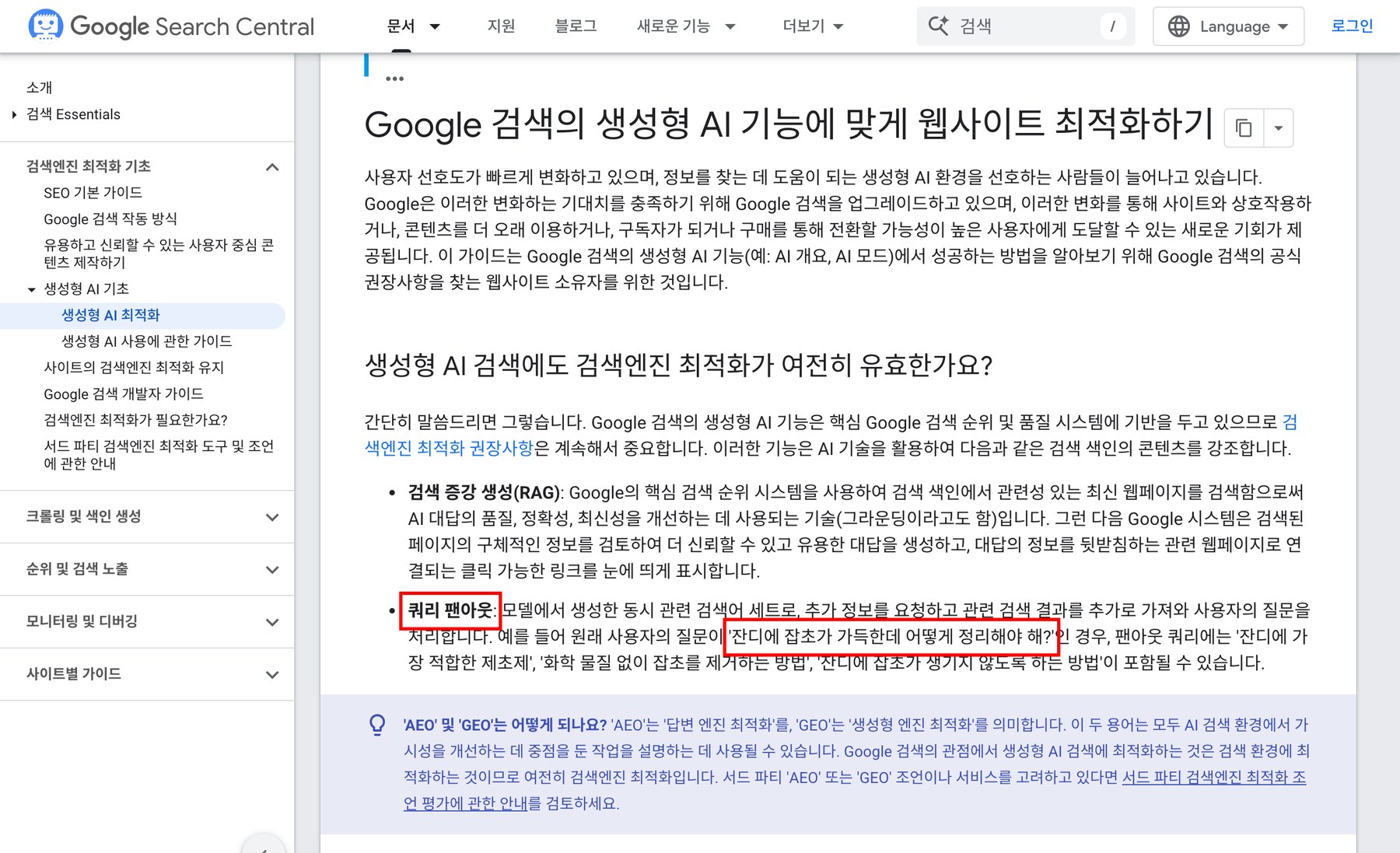Open 유용하고 신뢰할 수 있는 사용자 중심 콘텐츠 page
Screen dimensions: 1400x853
159,253
